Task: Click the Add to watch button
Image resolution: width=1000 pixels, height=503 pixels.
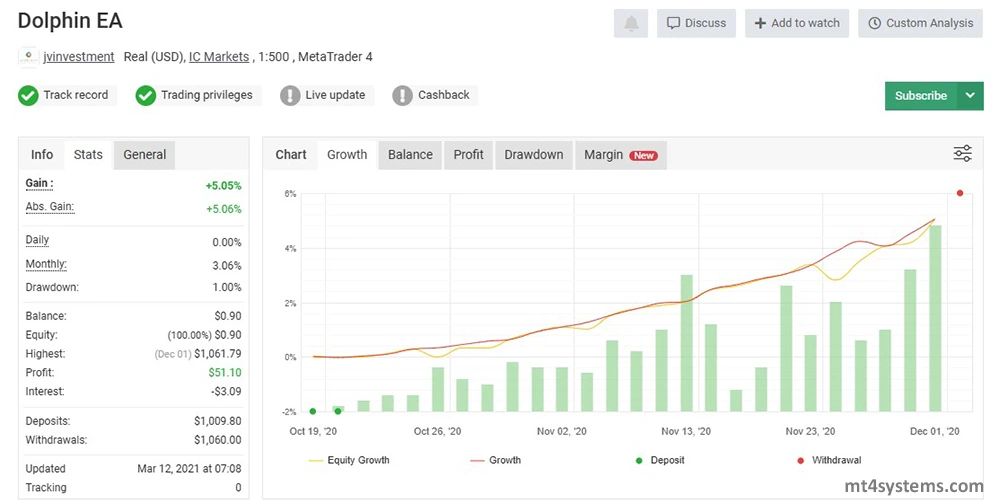Action: (x=797, y=23)
